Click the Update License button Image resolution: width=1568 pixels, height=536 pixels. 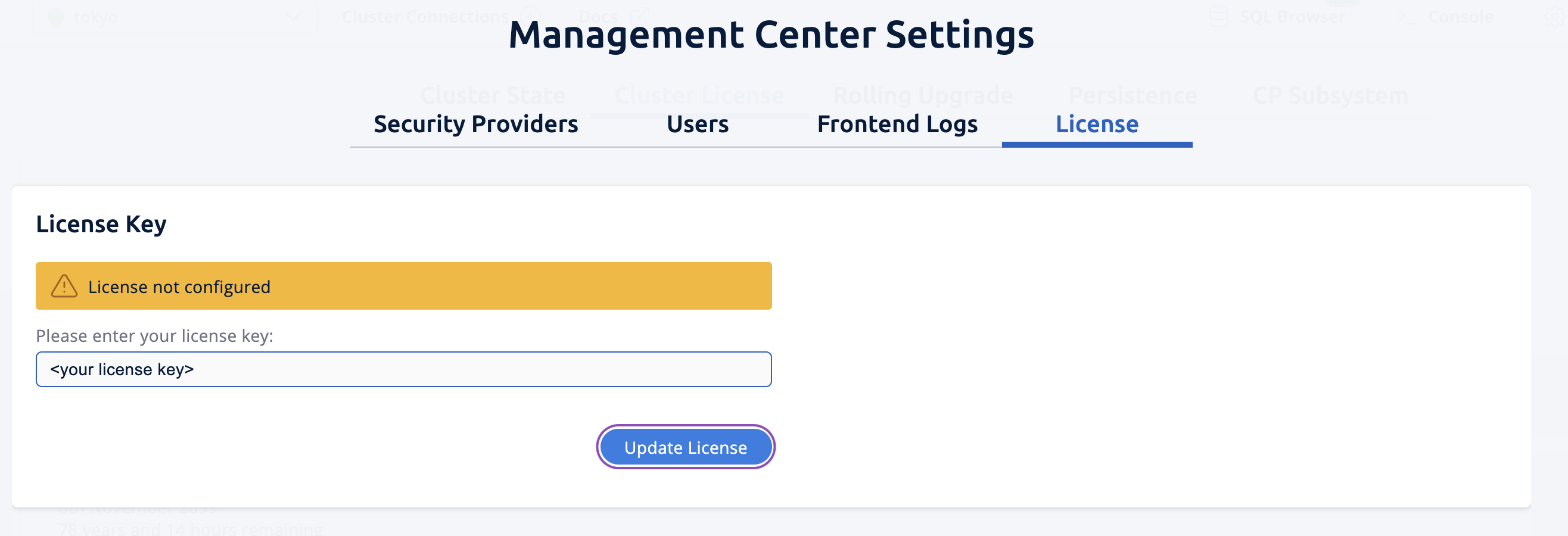tap(685, 447)
